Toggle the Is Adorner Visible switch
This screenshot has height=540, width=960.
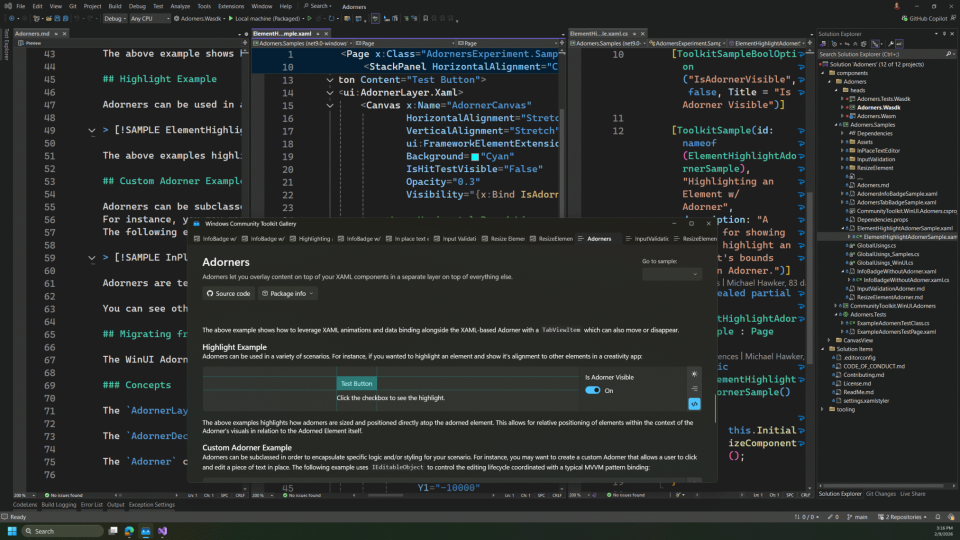593,390
